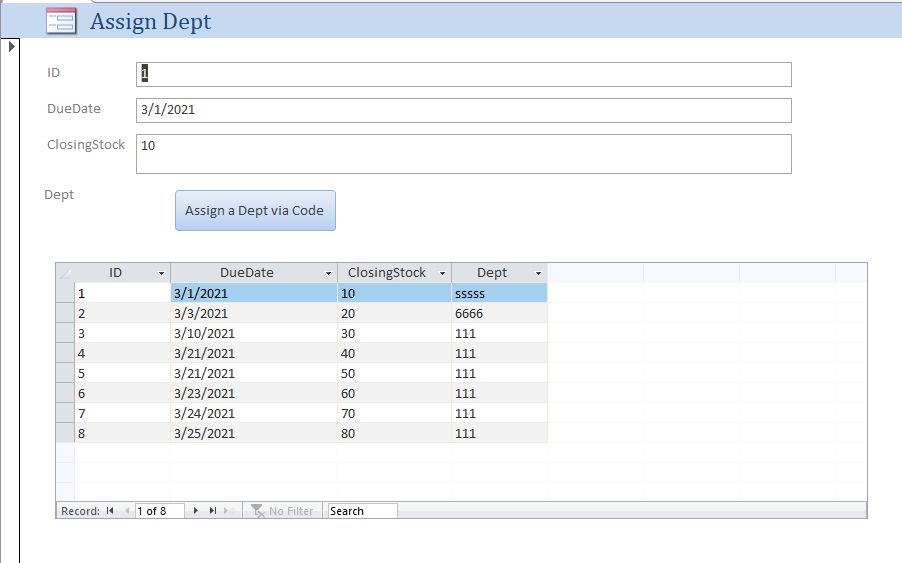The height and width of the screenshot is (563, 902).
Task: Click ID cell with value 4
Action: pos(123,353)
